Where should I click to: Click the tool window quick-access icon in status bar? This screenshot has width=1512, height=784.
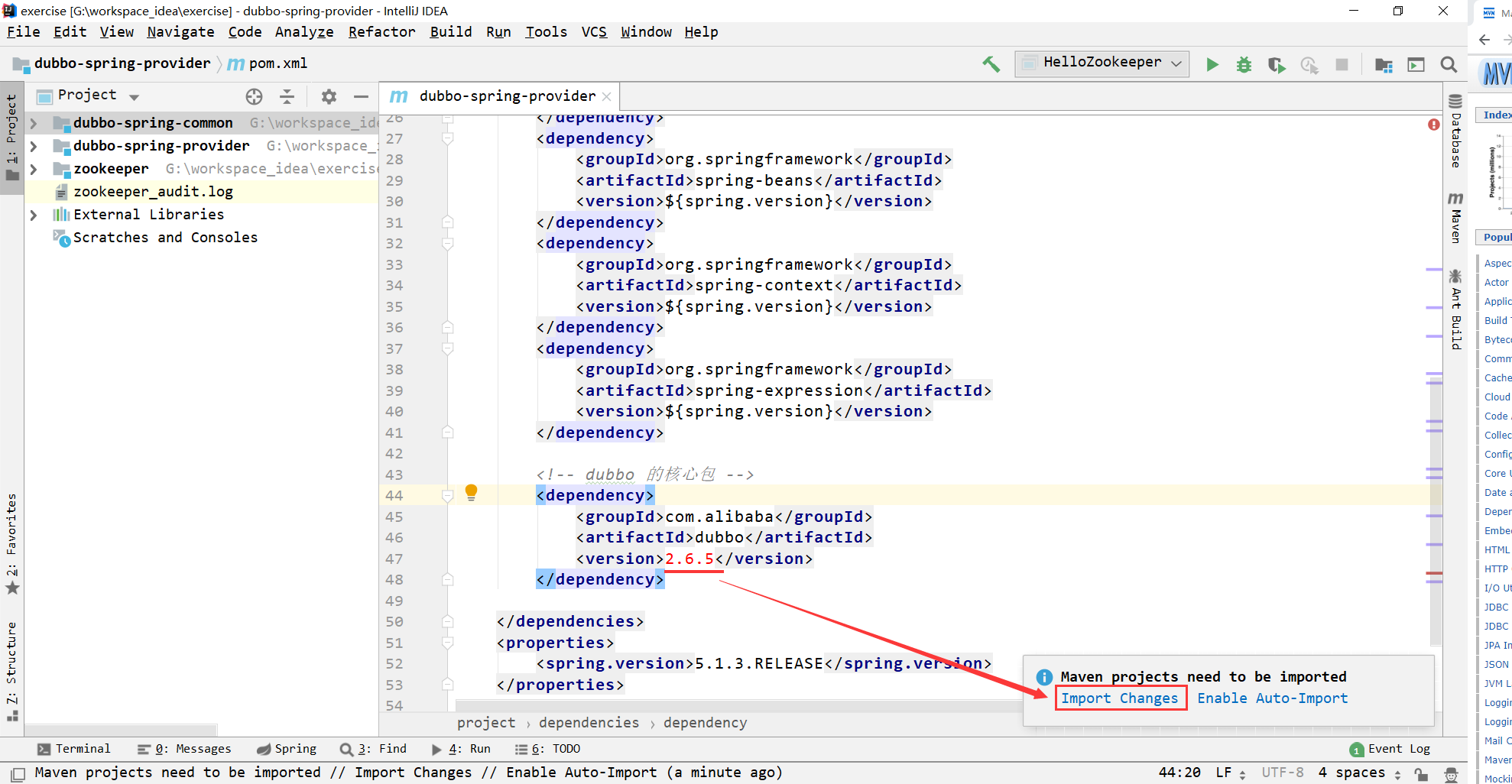18,773
